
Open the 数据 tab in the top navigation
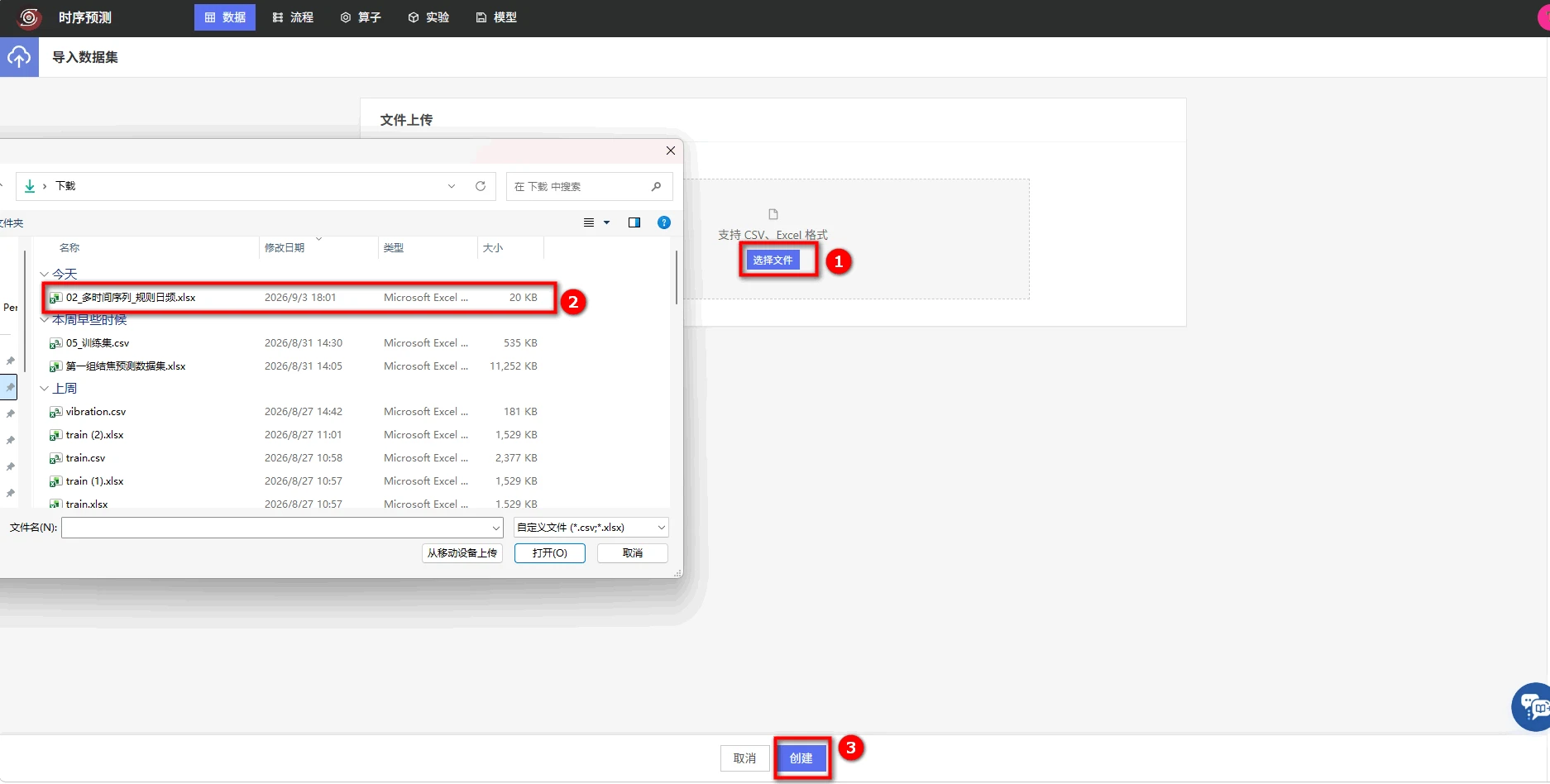click(225, 17)
